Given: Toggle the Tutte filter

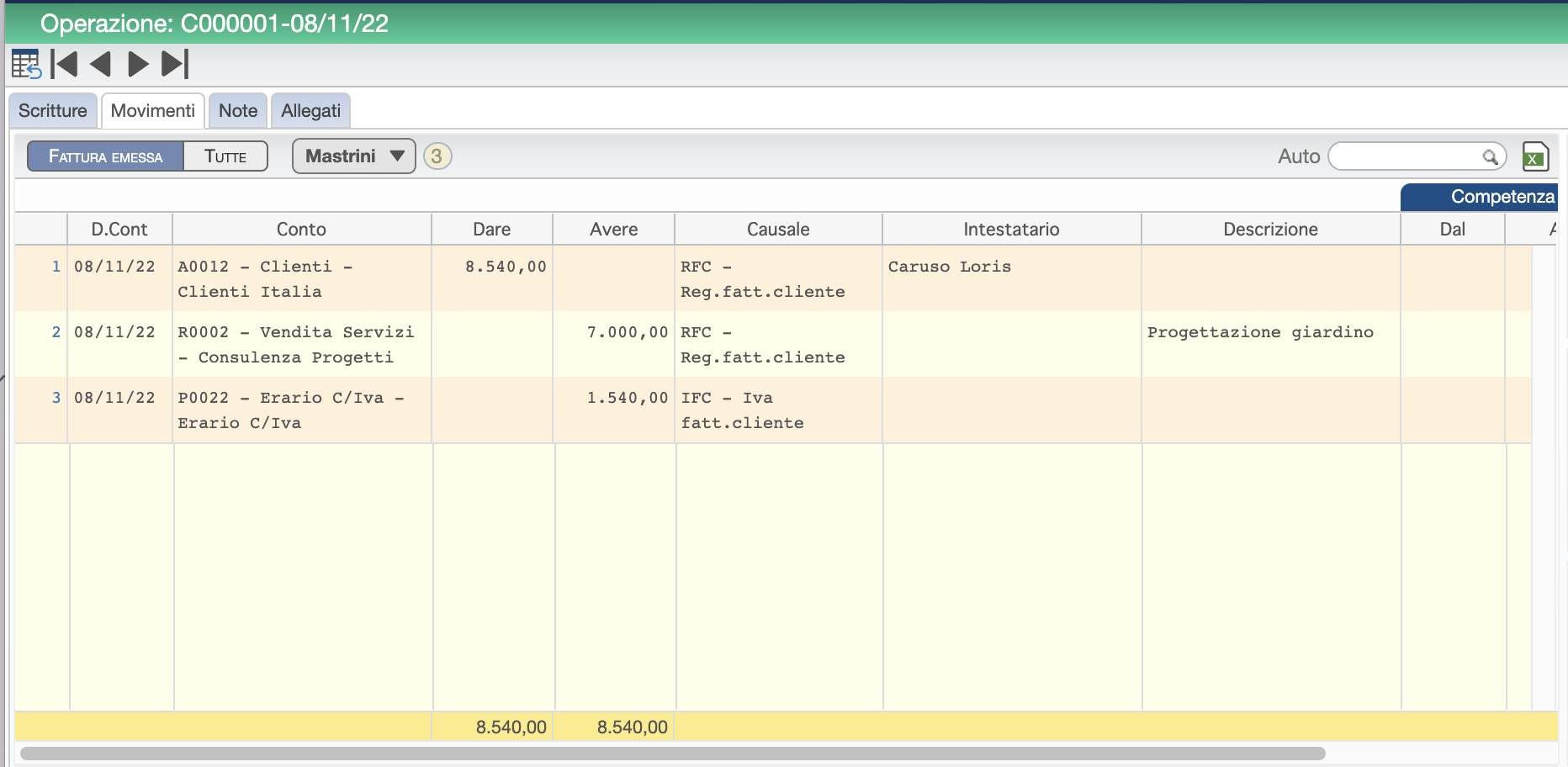Looking at the screenshot, I should [225, 156].
